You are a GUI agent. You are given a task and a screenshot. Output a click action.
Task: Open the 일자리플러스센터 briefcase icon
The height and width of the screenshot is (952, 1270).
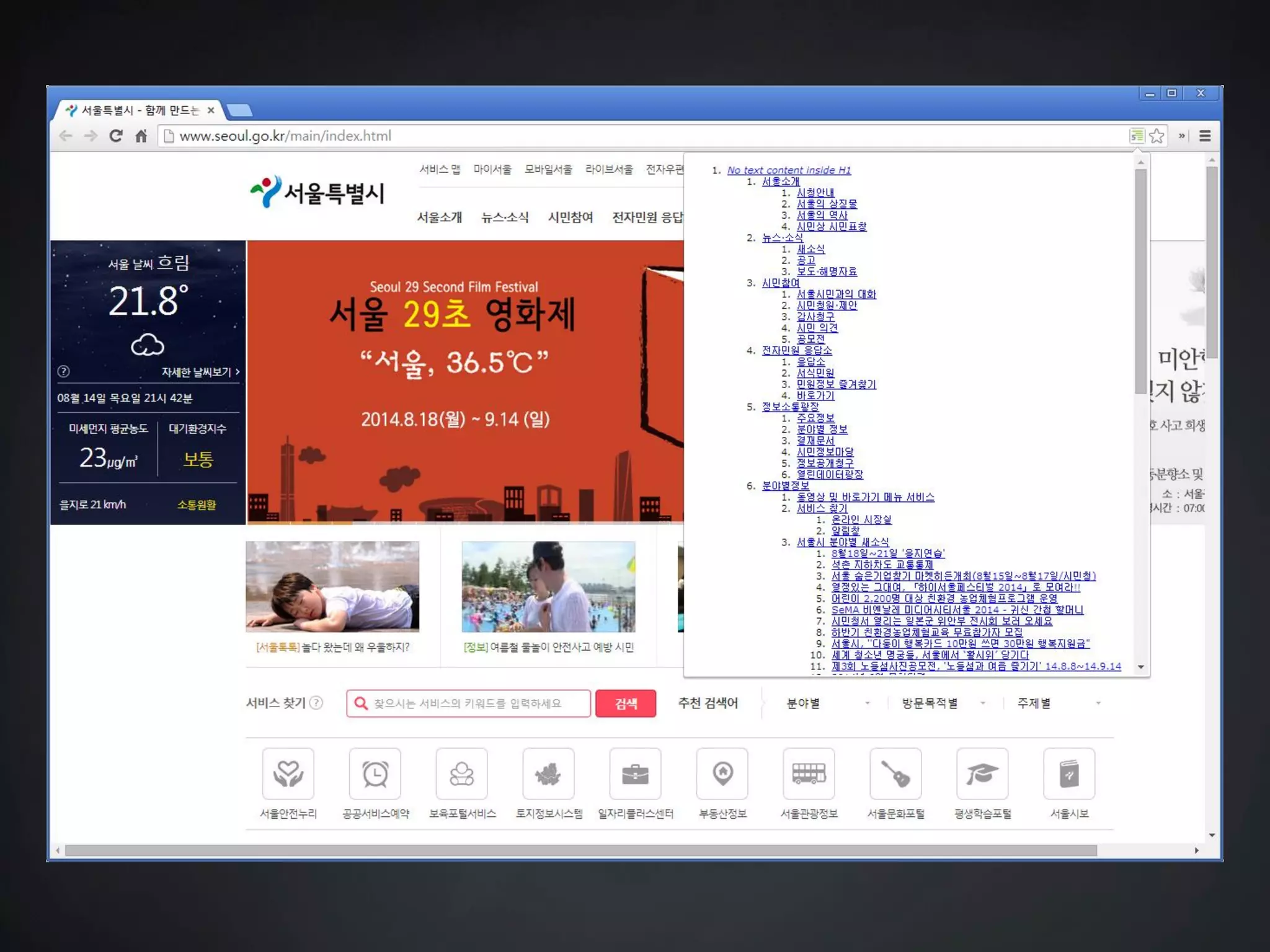point(635,773)
